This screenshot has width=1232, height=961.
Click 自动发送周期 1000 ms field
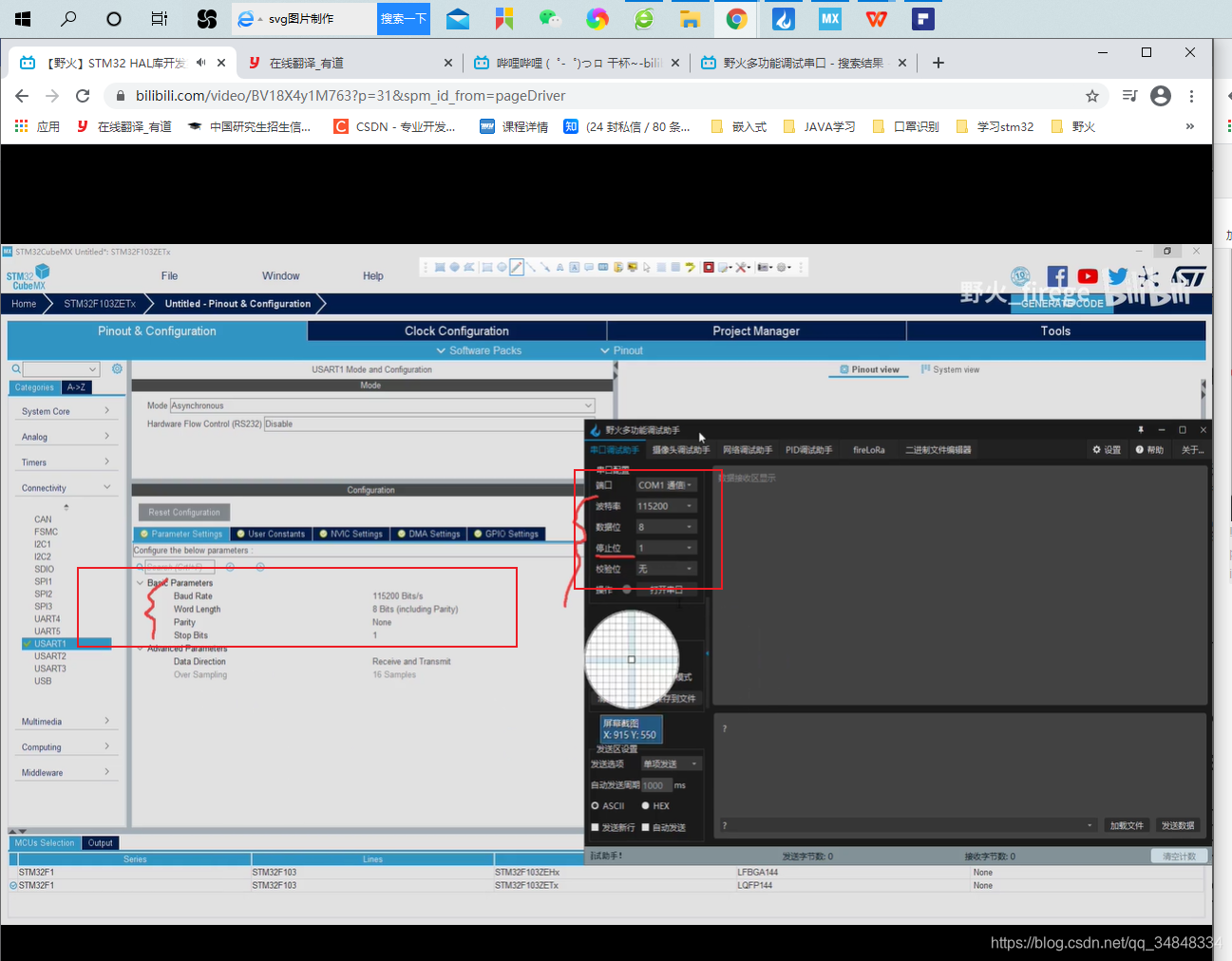point(655,785)
